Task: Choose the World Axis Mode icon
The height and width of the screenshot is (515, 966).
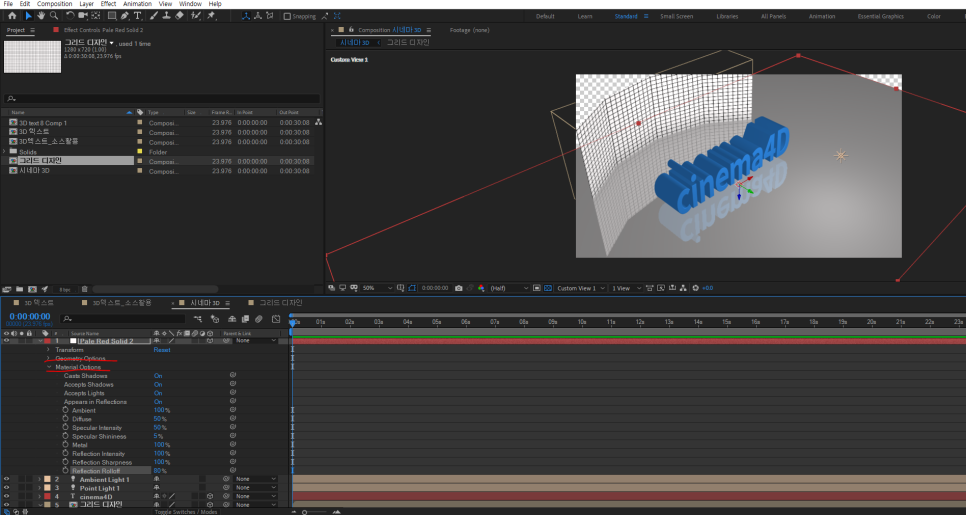Action: (258, 16)
